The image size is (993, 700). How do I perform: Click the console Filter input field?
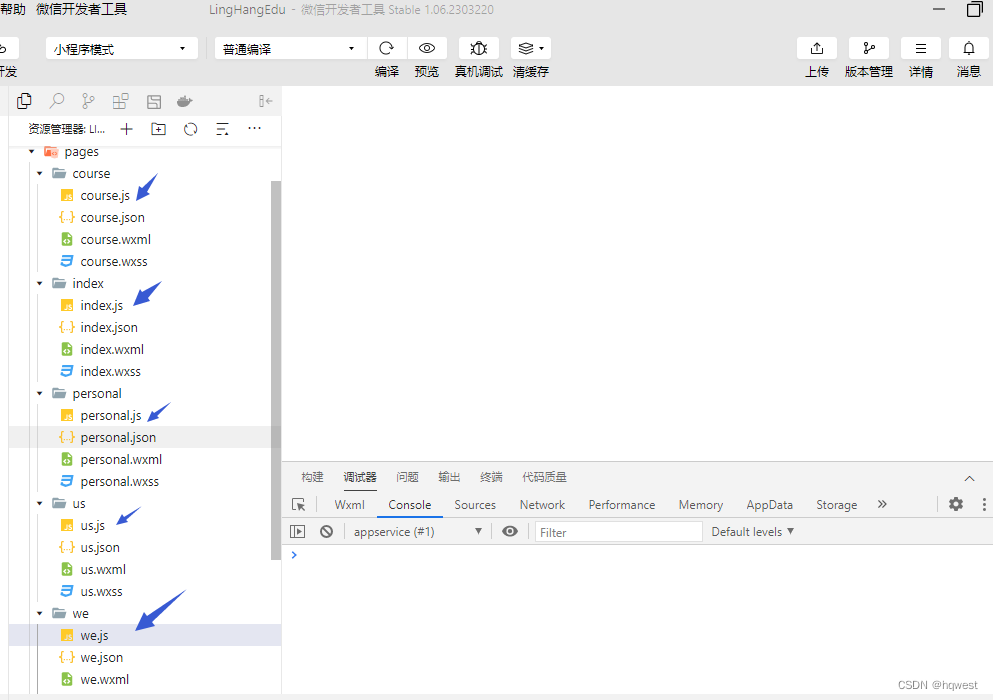[x=619, y=532]
